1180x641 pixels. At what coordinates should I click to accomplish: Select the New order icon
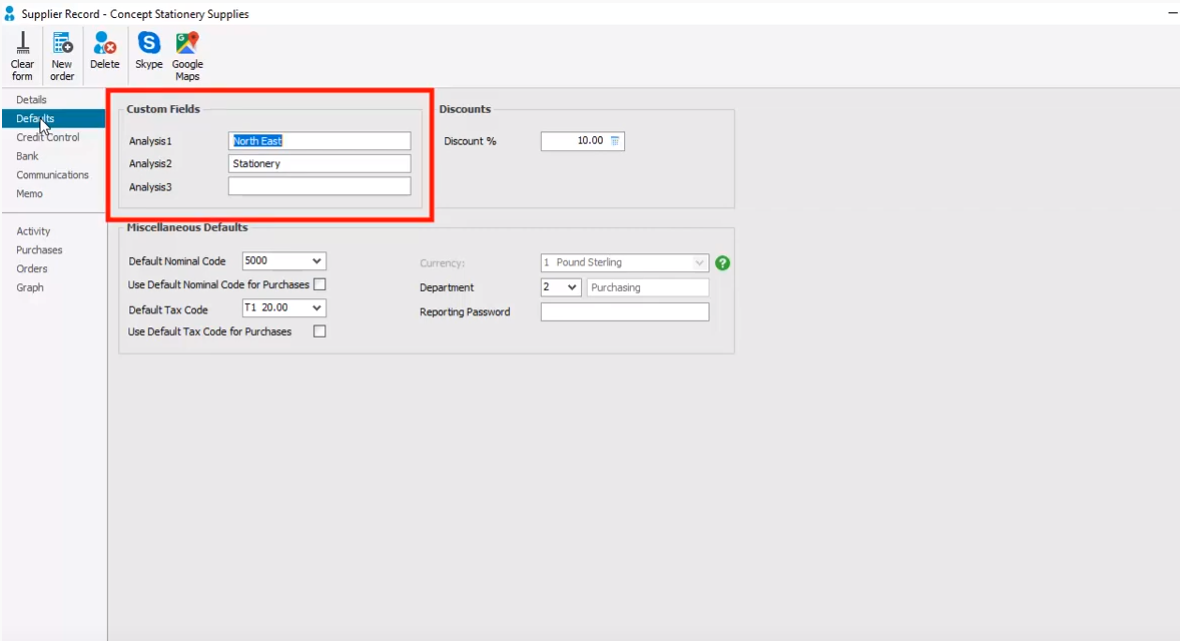click(x=62, y=52)
